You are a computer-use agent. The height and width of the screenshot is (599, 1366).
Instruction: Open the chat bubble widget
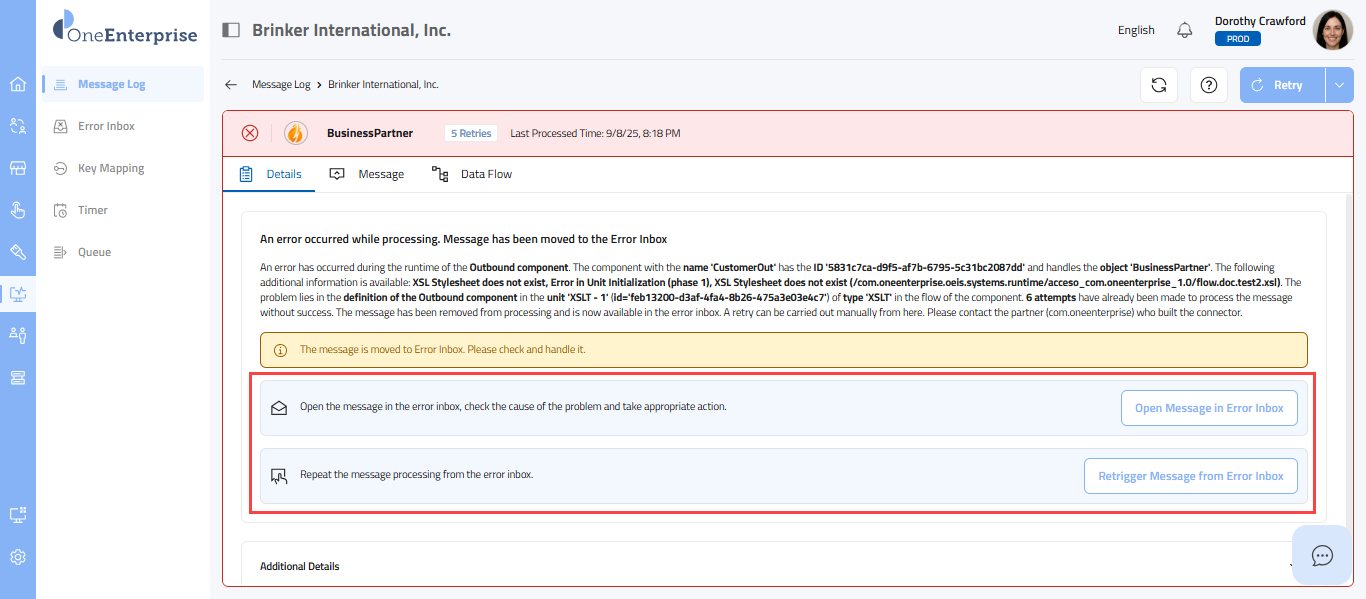coord(1322,555)
